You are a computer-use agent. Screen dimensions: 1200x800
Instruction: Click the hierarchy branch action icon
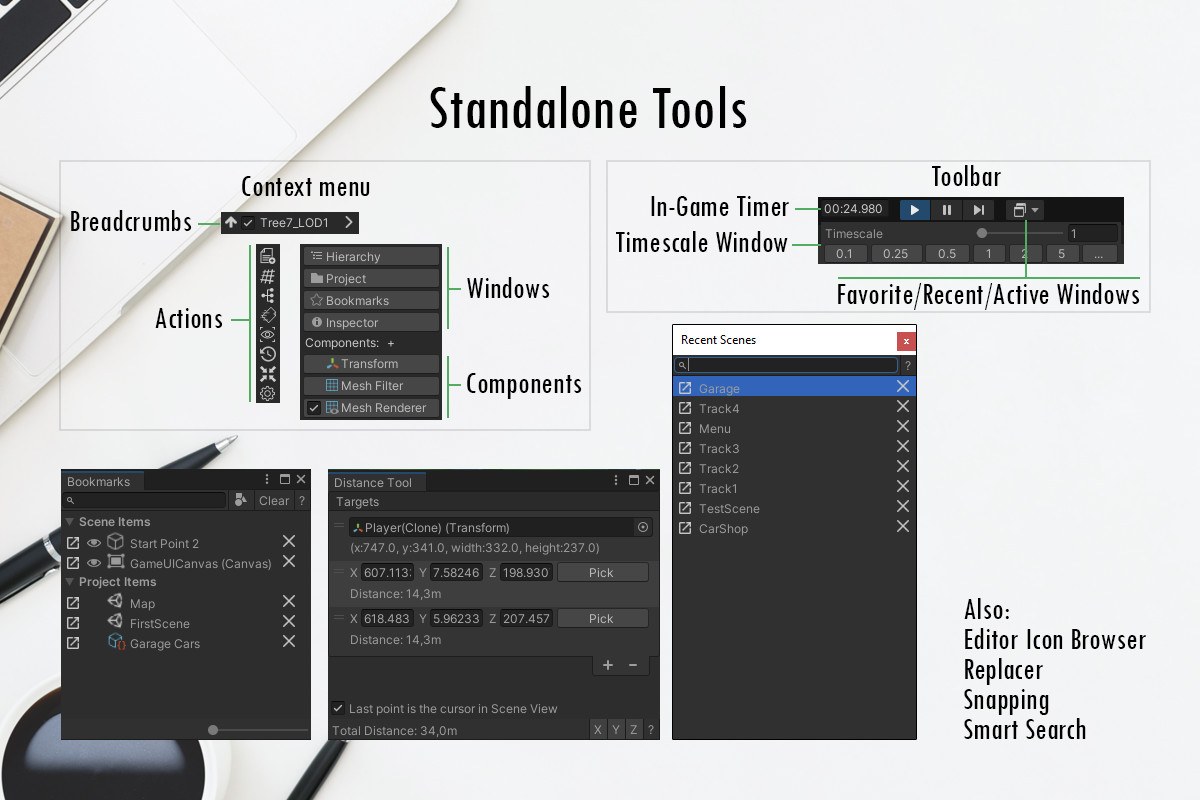click(267, 296)
